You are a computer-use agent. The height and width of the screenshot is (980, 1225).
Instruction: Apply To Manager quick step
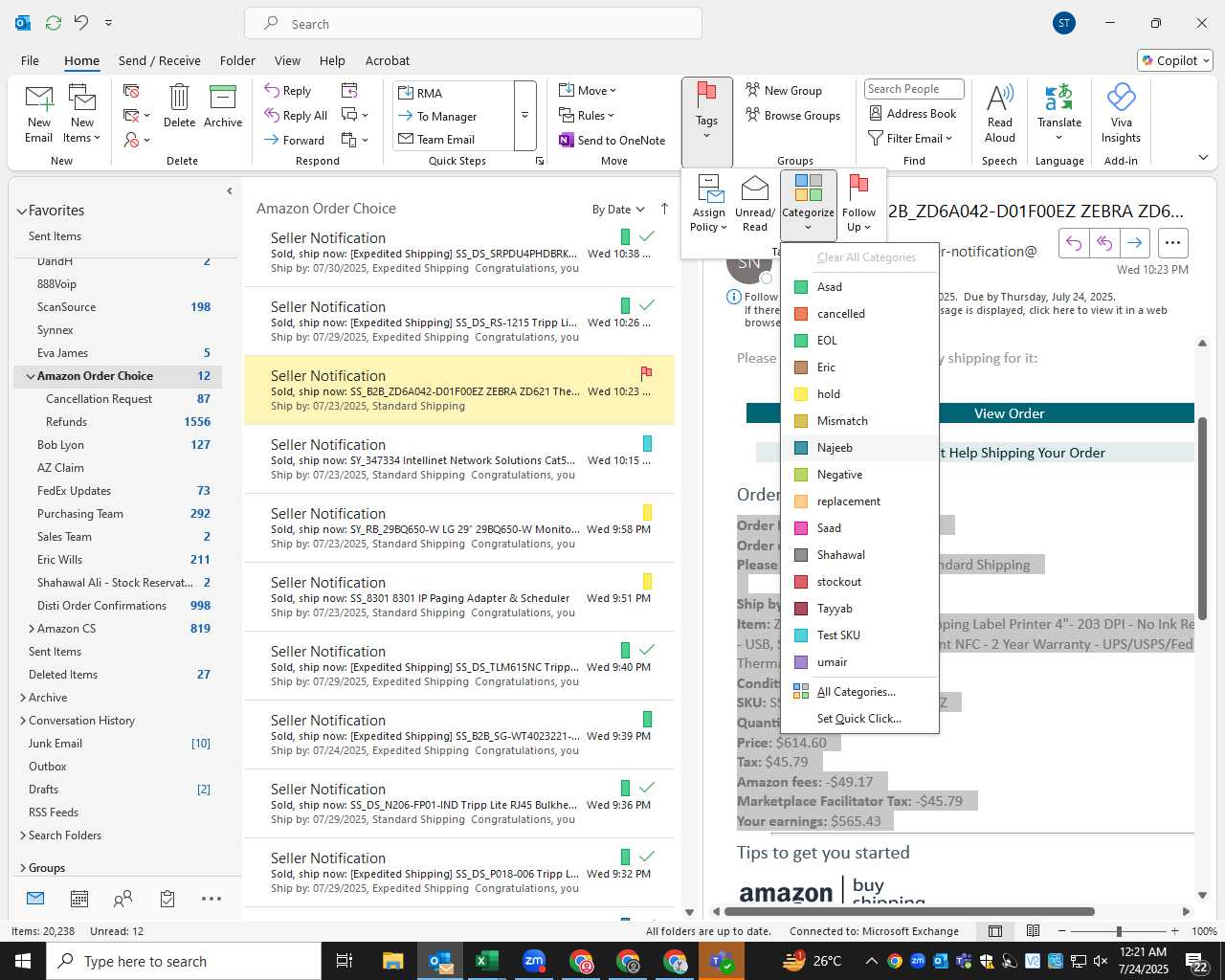[x=453, y=116]
